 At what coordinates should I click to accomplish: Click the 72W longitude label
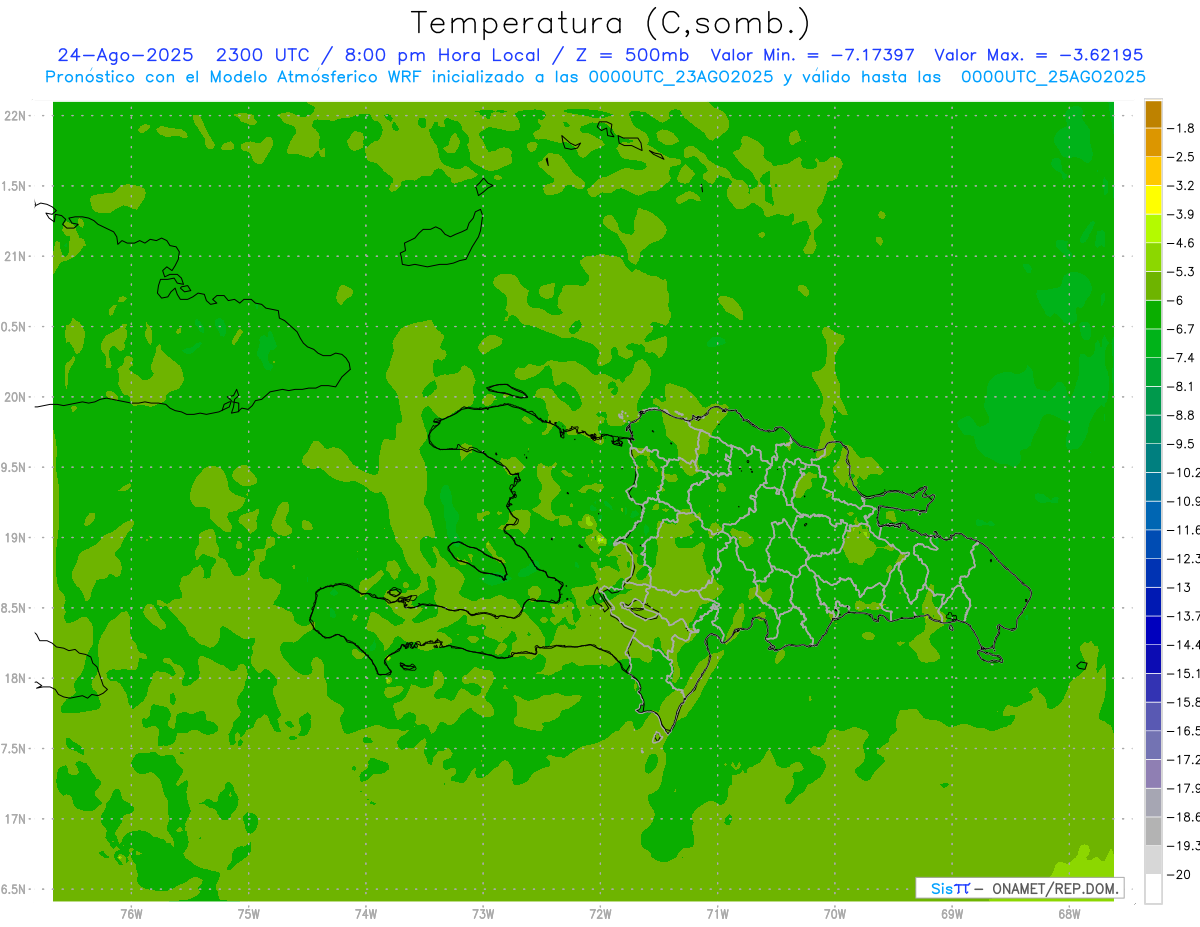pyautogui.click(x=601, y=913)
